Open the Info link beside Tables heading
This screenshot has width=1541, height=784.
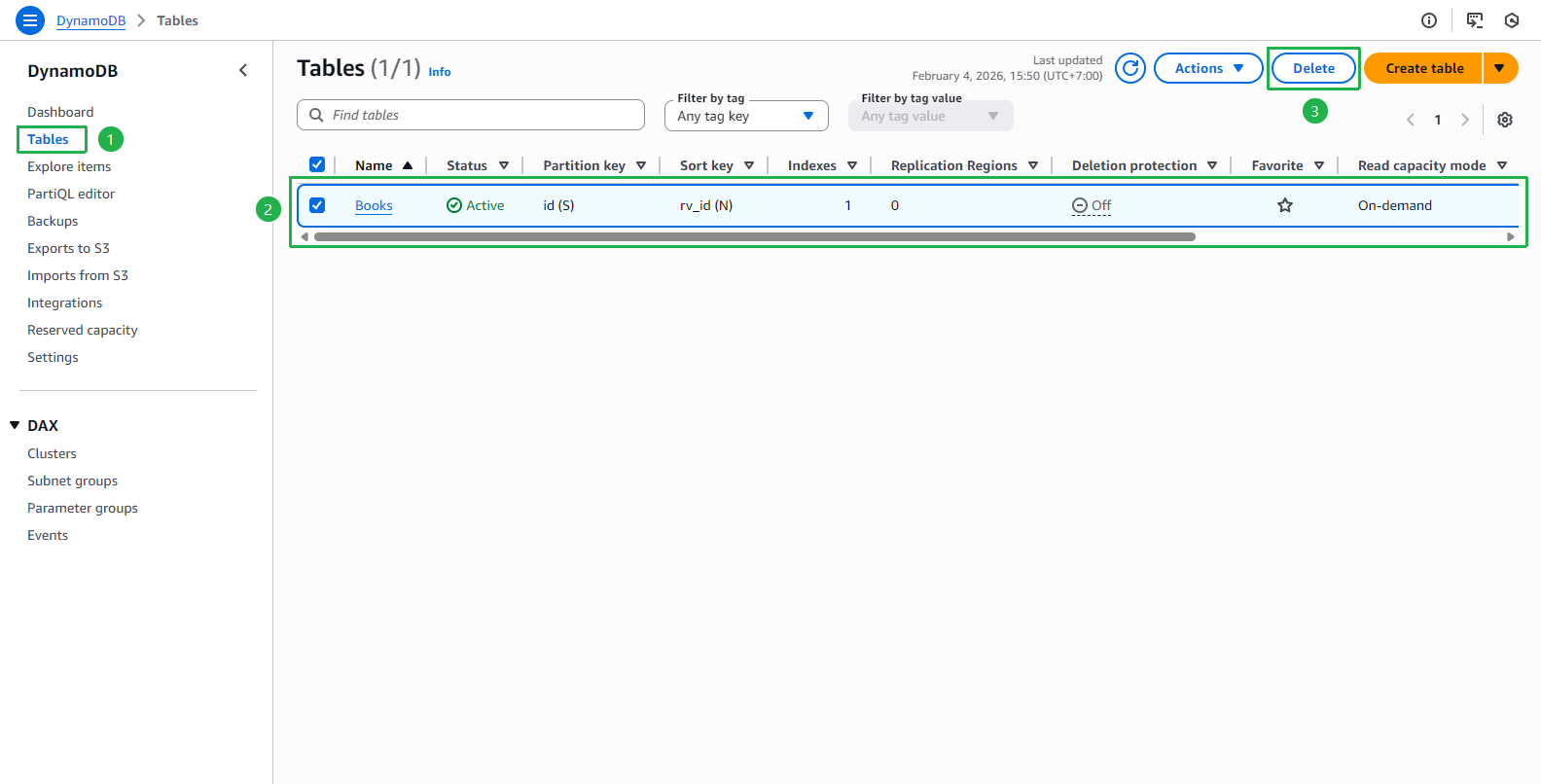pos(440,72)
